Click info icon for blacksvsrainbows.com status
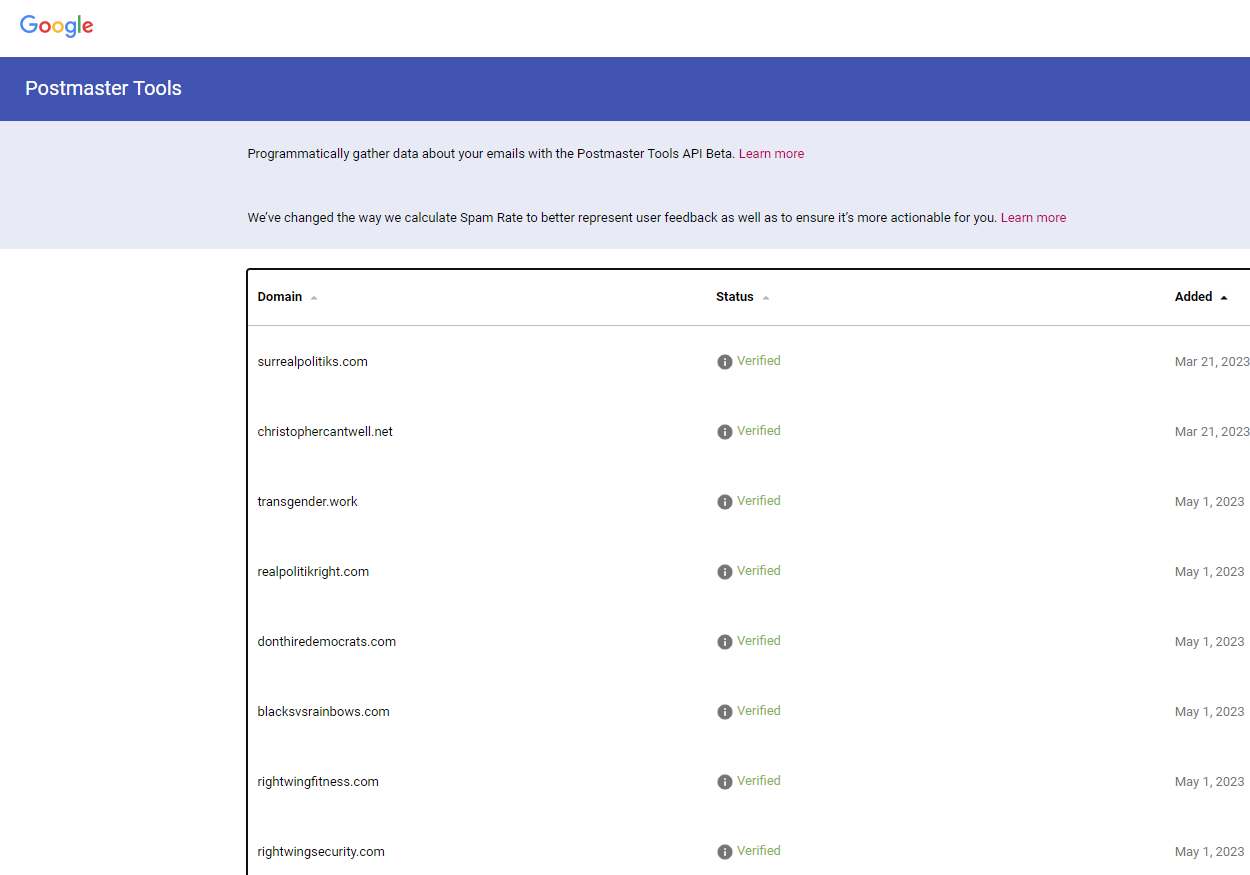The height and width of the screenshot is (875, 1250). pos(725,712)
